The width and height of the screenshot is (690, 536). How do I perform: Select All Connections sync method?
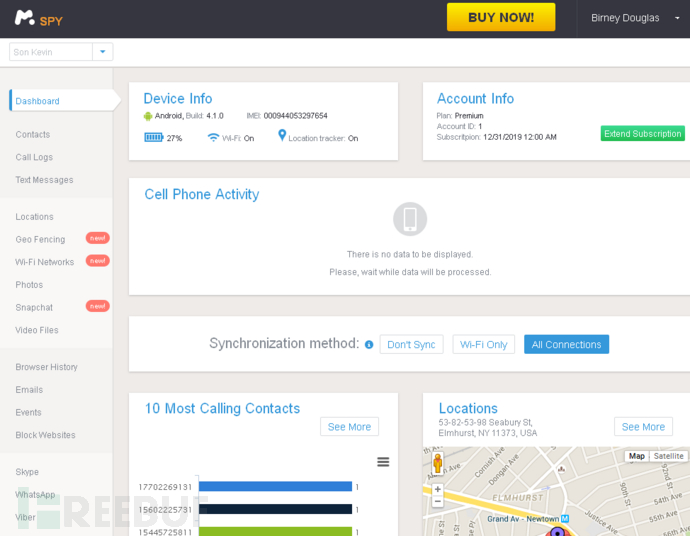tap(566, 345)
